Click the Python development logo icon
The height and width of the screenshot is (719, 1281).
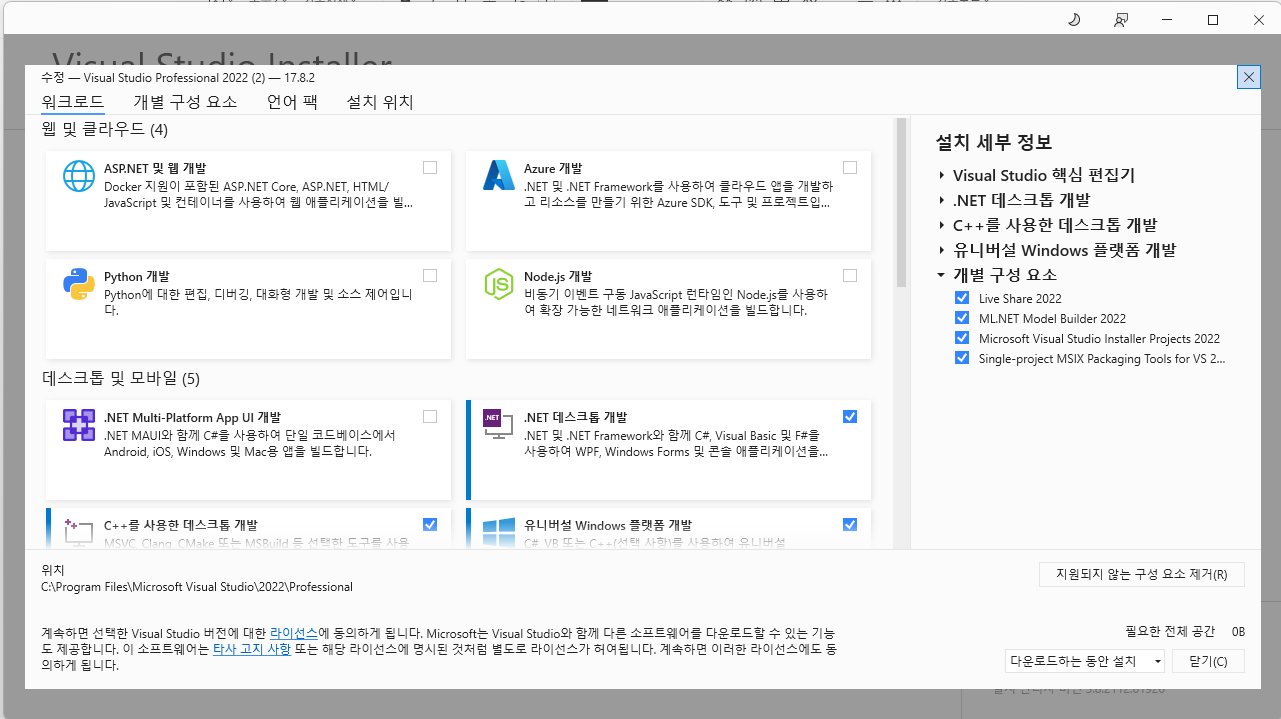[x=79, y=284]
